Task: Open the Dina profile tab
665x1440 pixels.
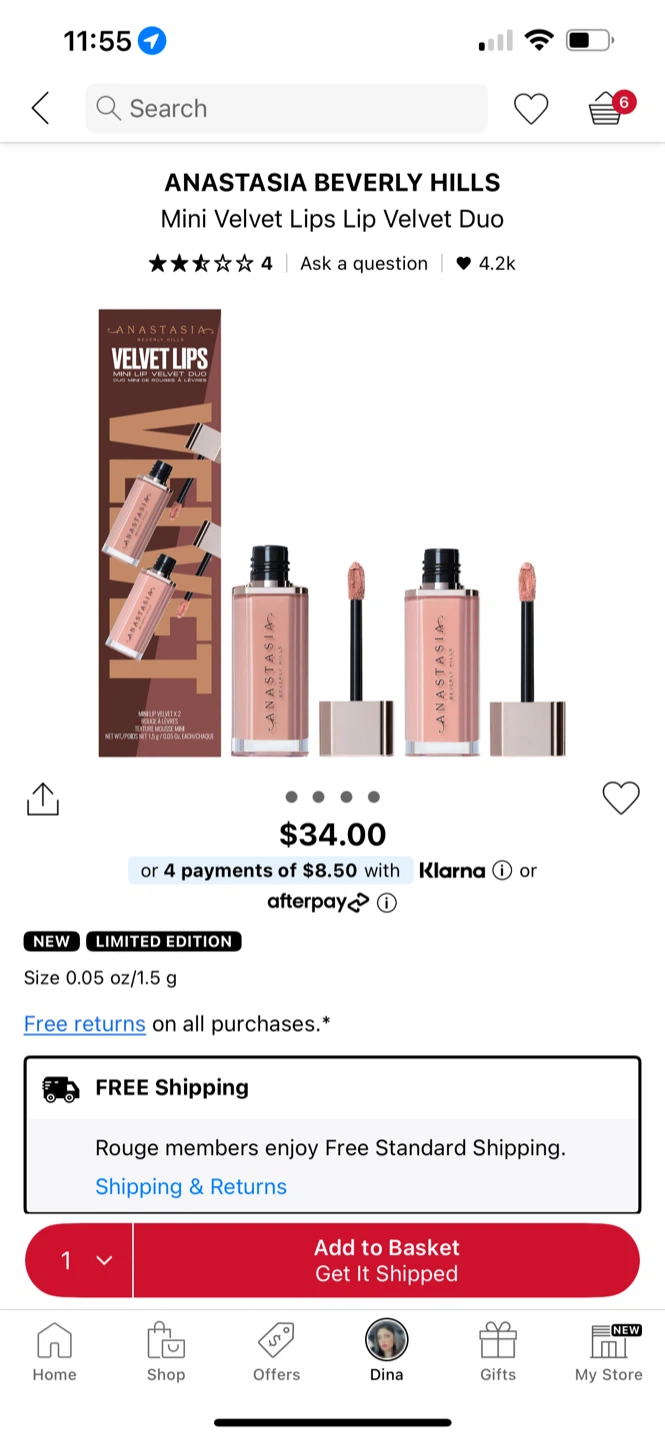Action: point(387,1352)
